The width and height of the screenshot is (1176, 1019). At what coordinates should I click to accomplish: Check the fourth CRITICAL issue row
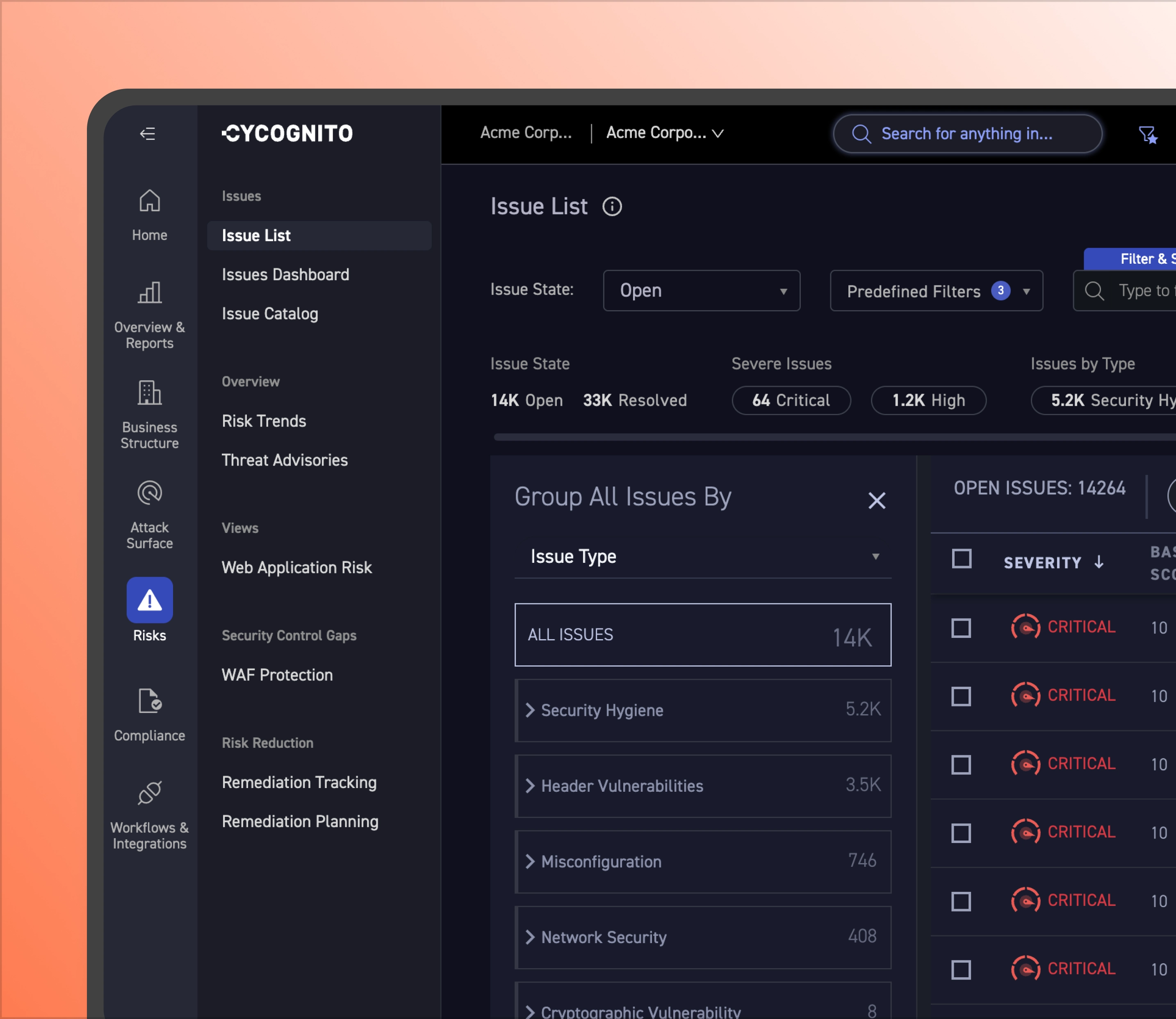tap(961, 833)
